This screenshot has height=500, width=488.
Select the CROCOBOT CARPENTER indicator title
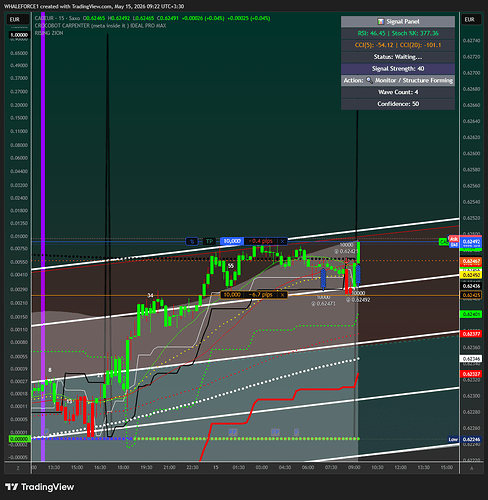click(100, 26)
